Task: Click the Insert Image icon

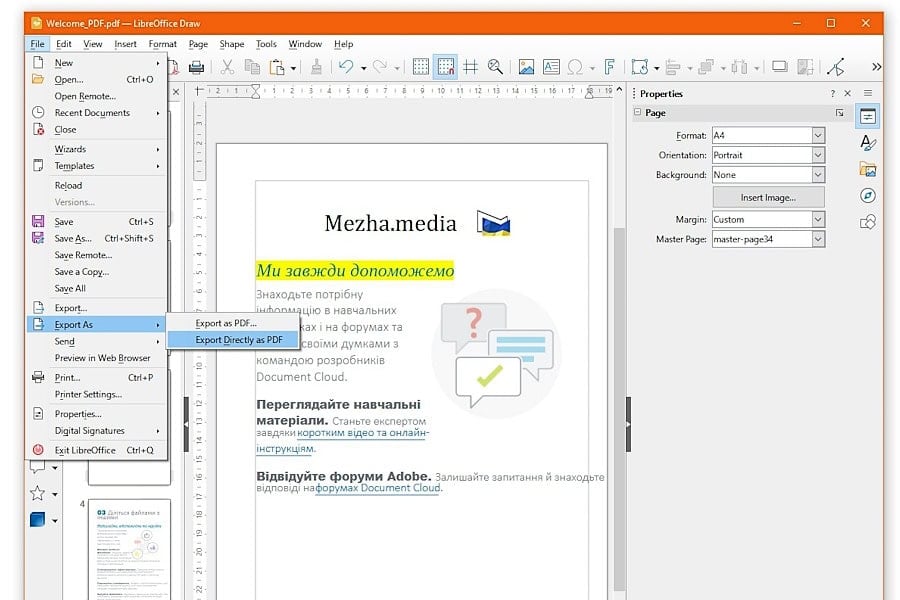Action: [x=526, y=67]
